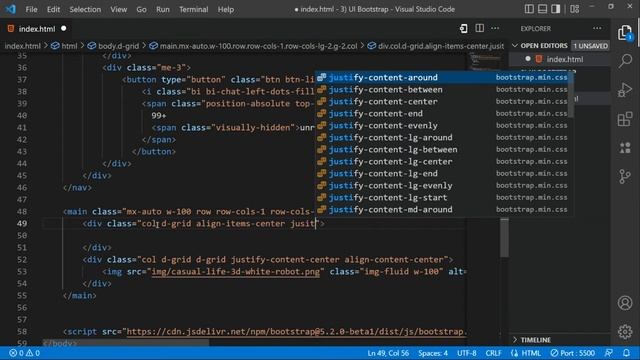This screenshot has width=640, height=360.
Task: Open the Edit menu
Action: click(x=53, y=9)
